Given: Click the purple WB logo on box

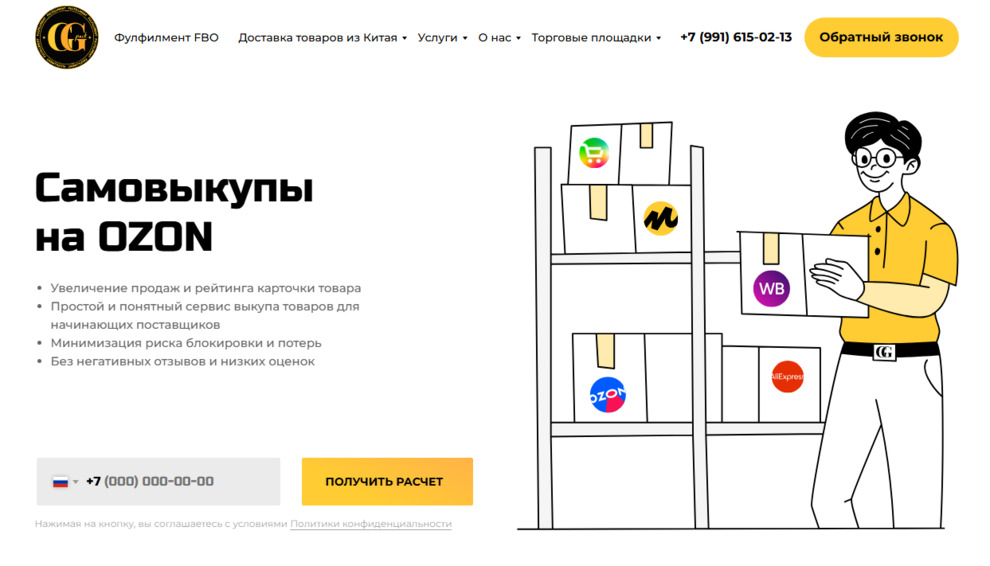Looking at the screenshot, I should click(x=771, y=289).
